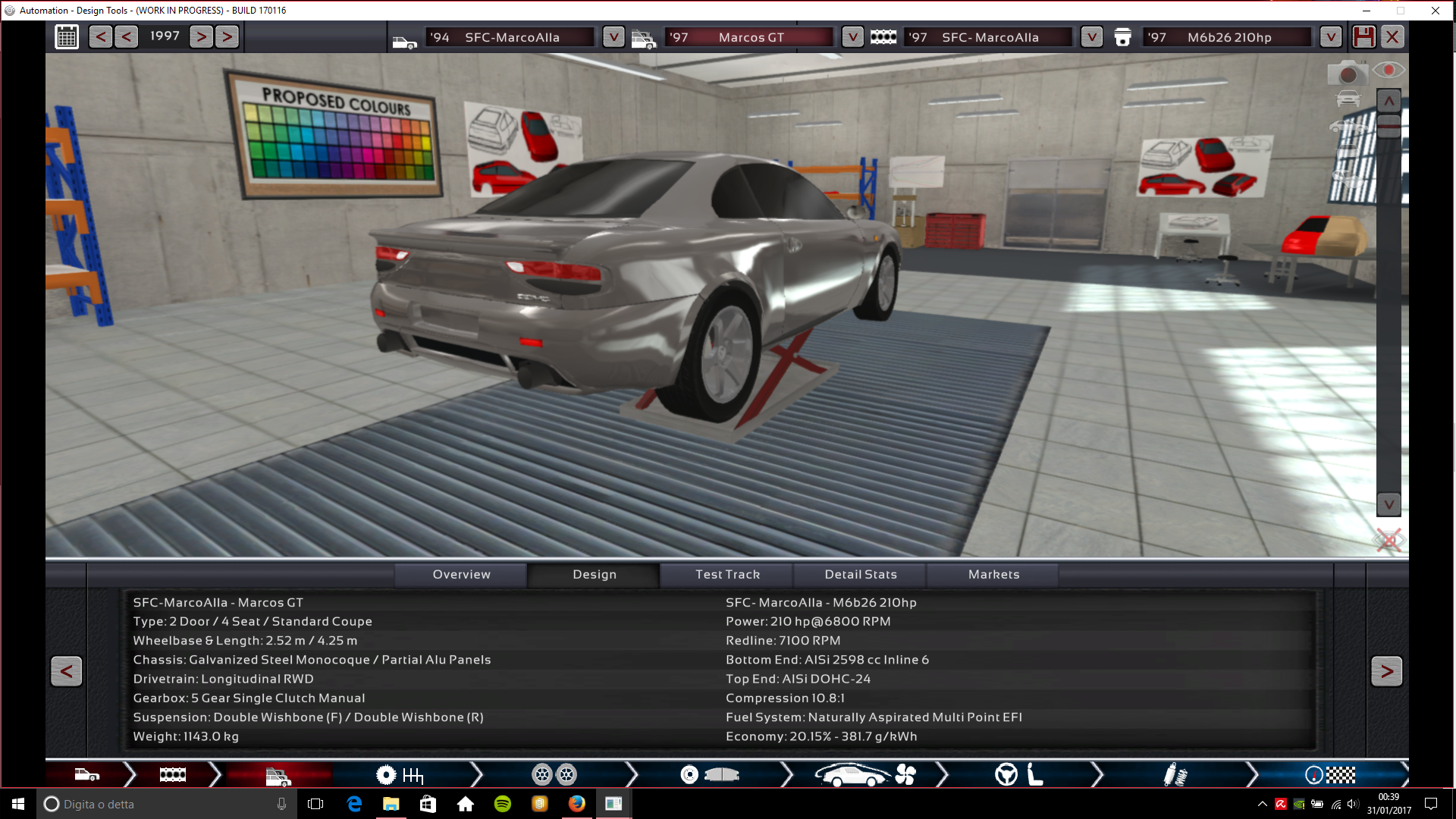Advance year with double right arrow
This screenshot has height=819, width=1456.
click(227, 36)
